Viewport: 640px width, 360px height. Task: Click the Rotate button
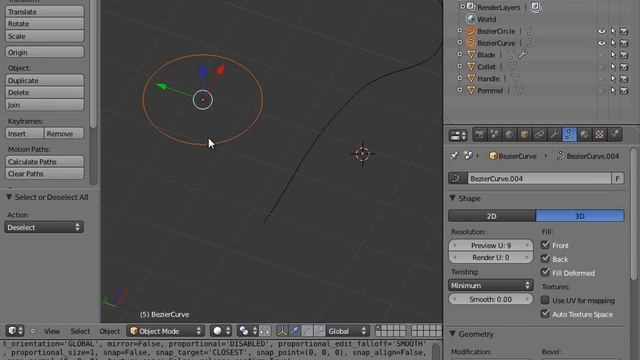44,24
